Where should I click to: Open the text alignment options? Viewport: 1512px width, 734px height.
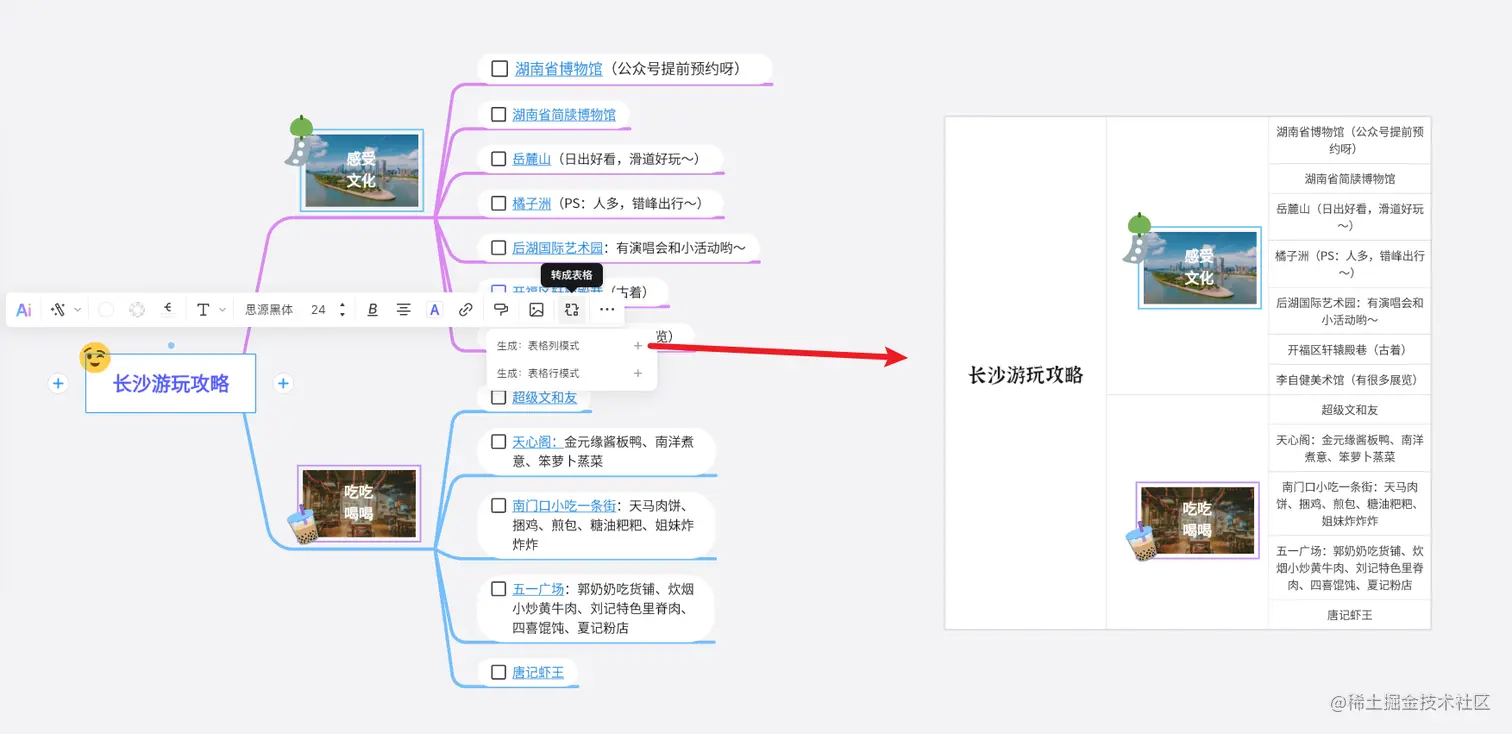pos(404,310)
